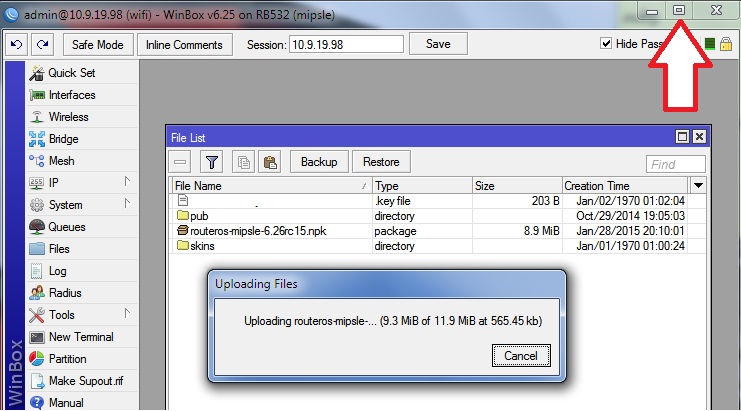Viewport: 741px width, 411px height.
Task: Click the Redo arrow icon
Action: 43,44
